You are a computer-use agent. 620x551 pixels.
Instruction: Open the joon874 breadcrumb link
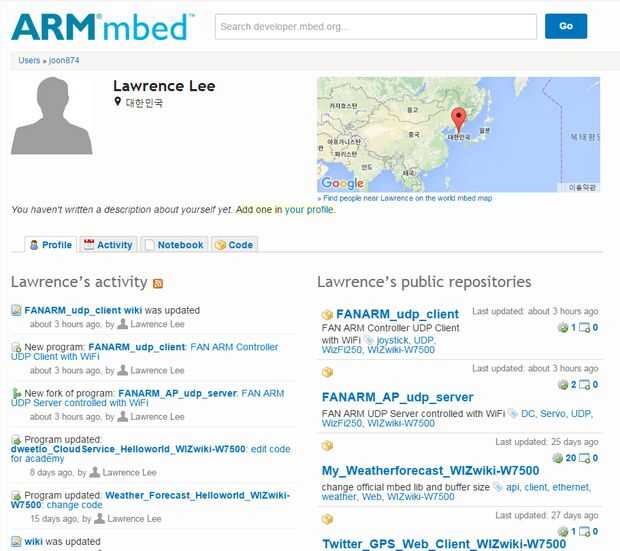(x=64, y=60)
